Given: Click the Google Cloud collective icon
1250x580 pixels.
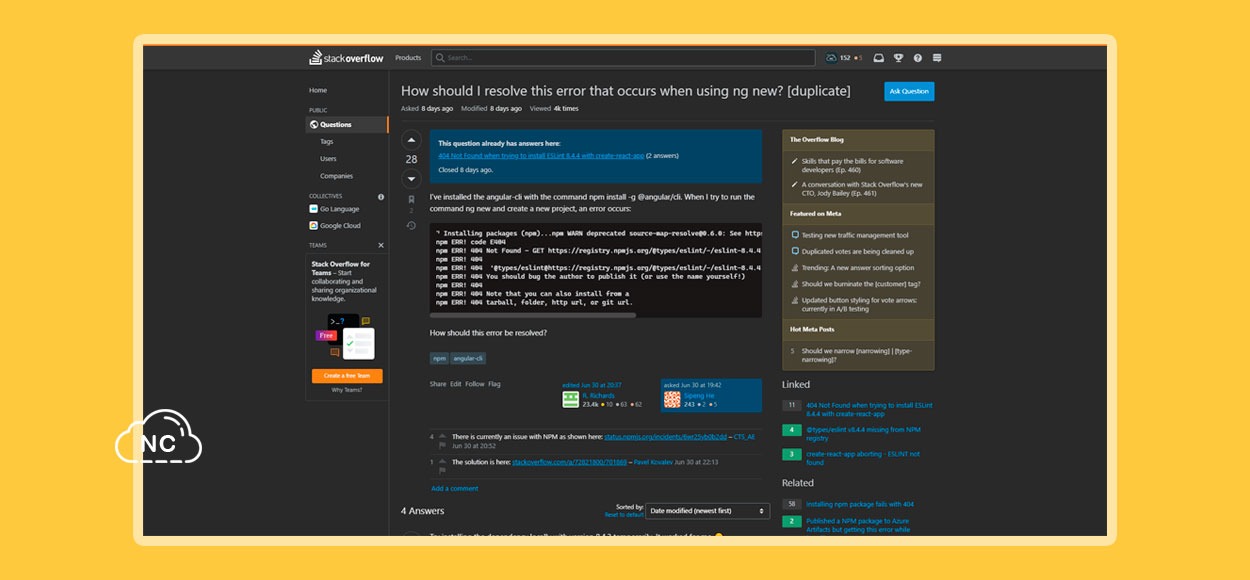Looking at the screenshot, I should click(x=314, y=226).
